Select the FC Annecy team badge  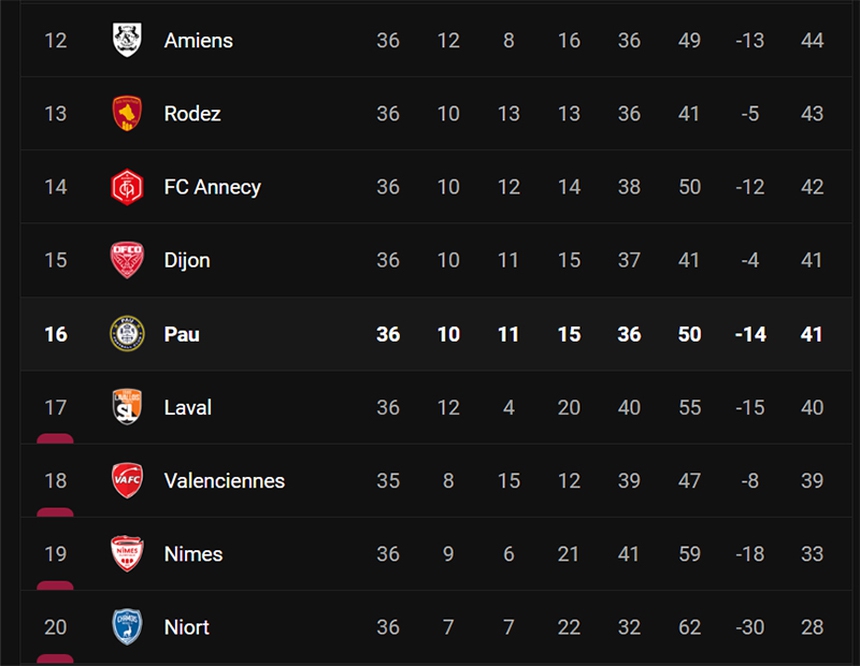pos(127,187)
